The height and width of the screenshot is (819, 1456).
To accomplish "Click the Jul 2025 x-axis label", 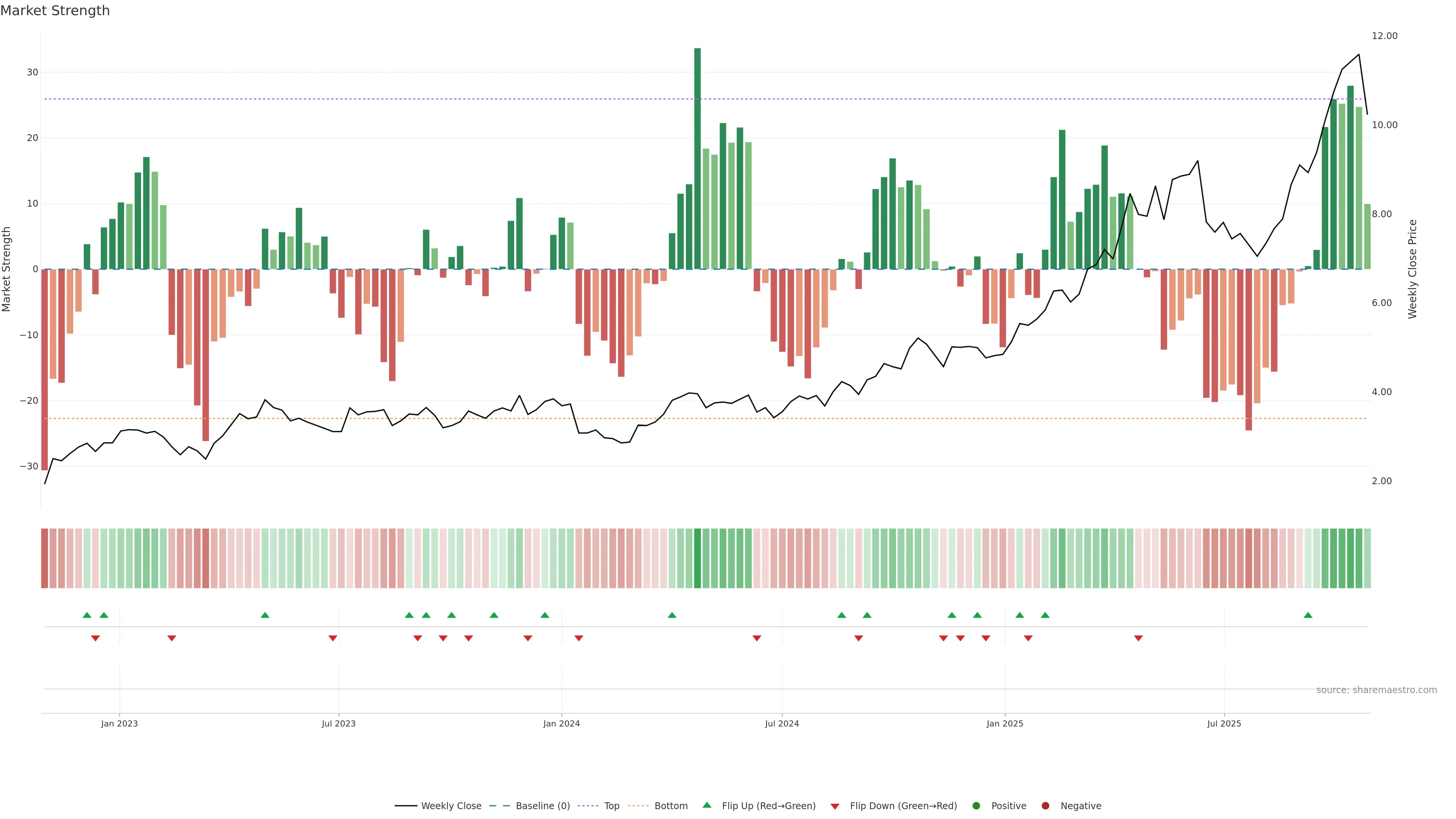I will click(x=1224, y=723).
